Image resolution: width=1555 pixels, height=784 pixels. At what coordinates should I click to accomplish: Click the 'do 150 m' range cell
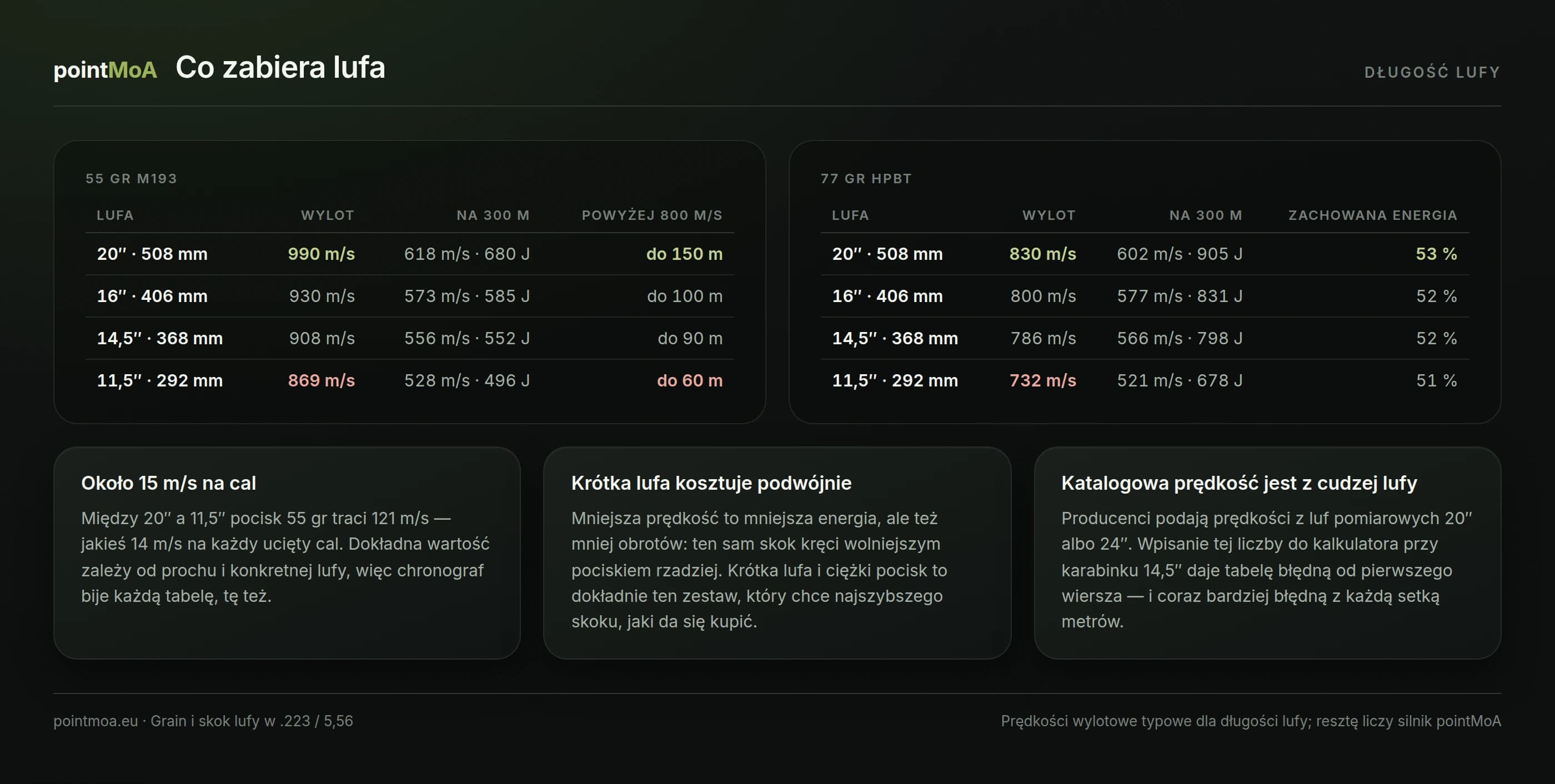click(684, 254)
